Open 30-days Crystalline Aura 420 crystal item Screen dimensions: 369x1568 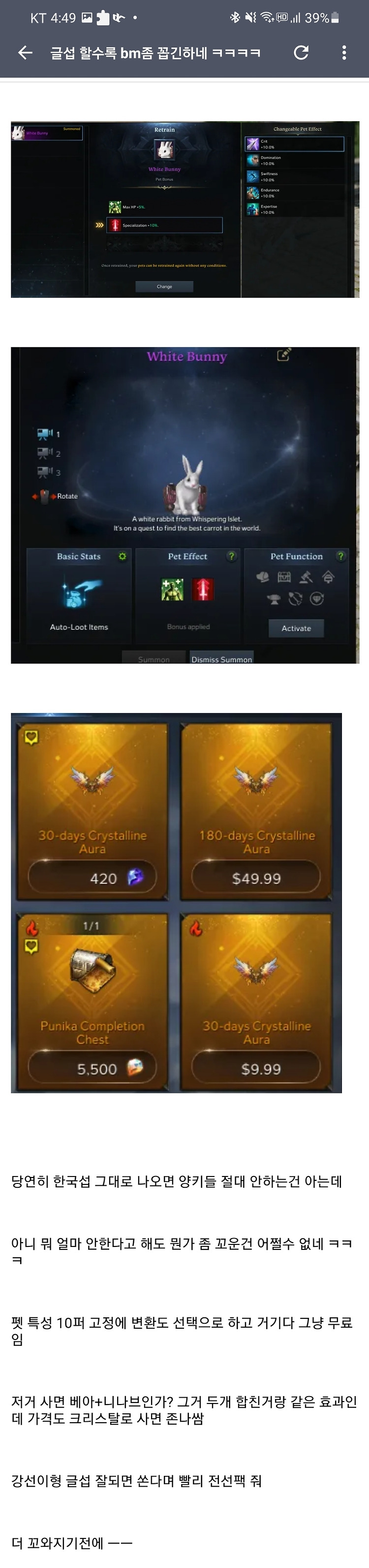coord(92,812)
